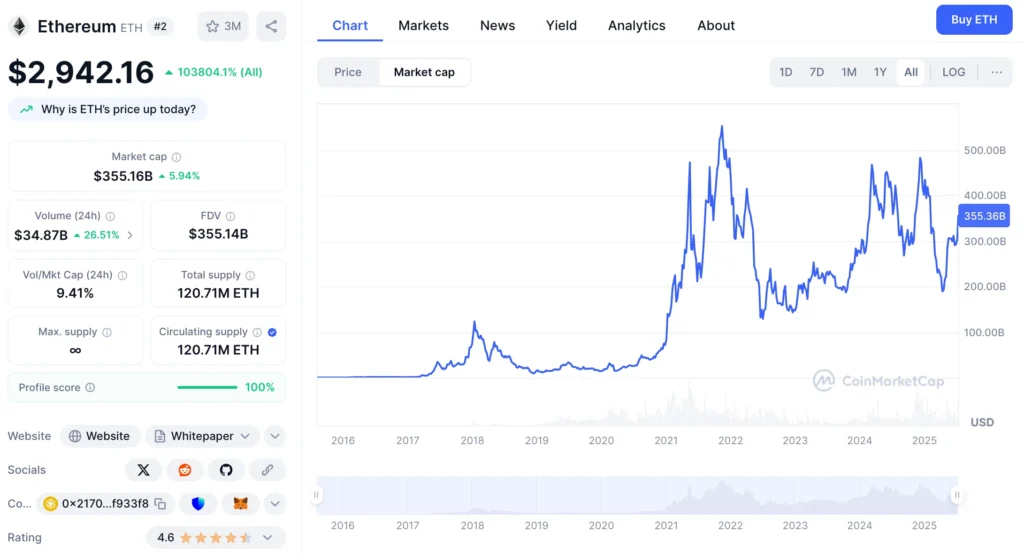
Task: Set chart range to 7D
Action: pyautogui.click(x=817, y=72)
